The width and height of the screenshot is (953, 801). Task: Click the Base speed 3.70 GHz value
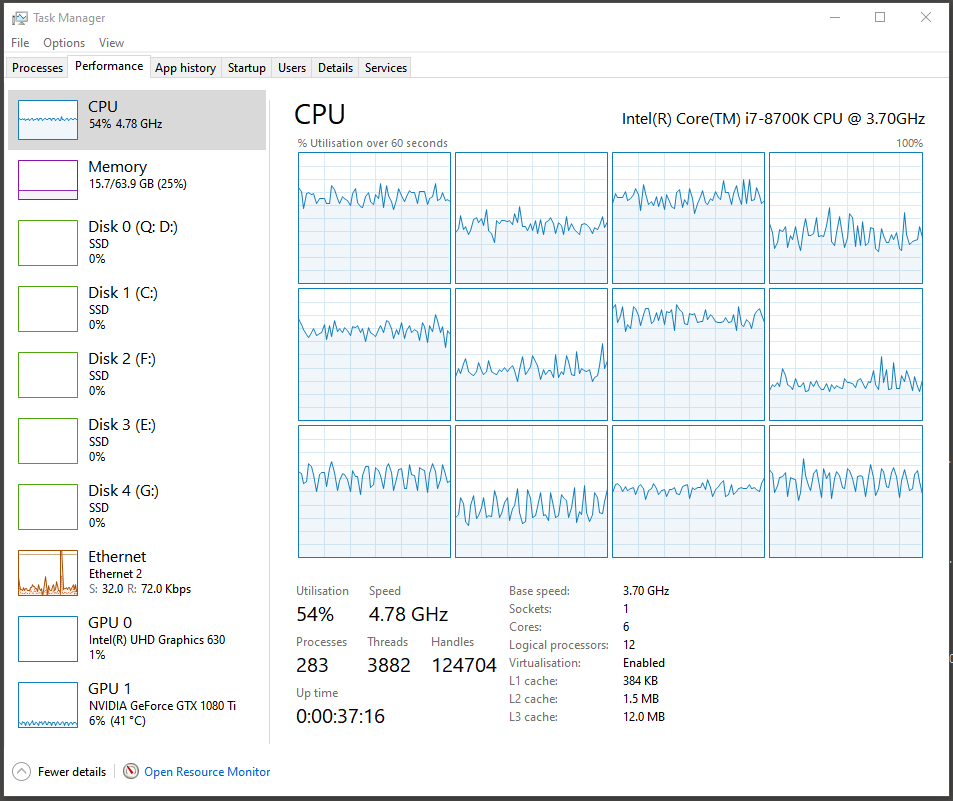pos(645,591)
